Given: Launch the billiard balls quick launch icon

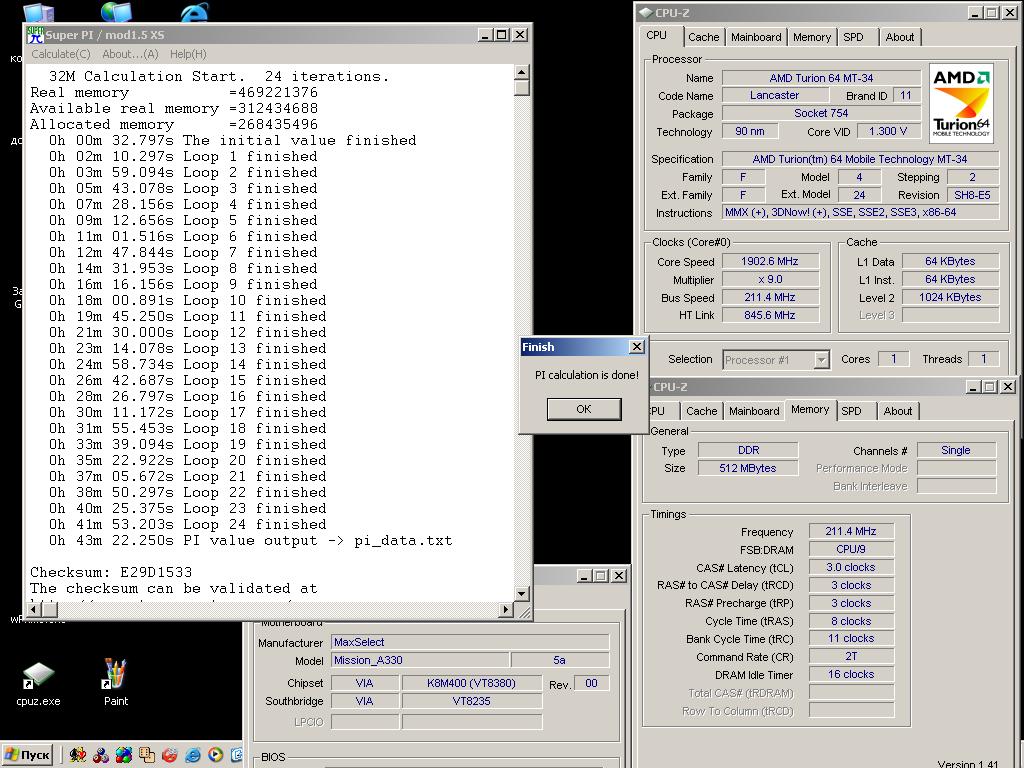Looking at the screenshot, I should coord(101,755).
